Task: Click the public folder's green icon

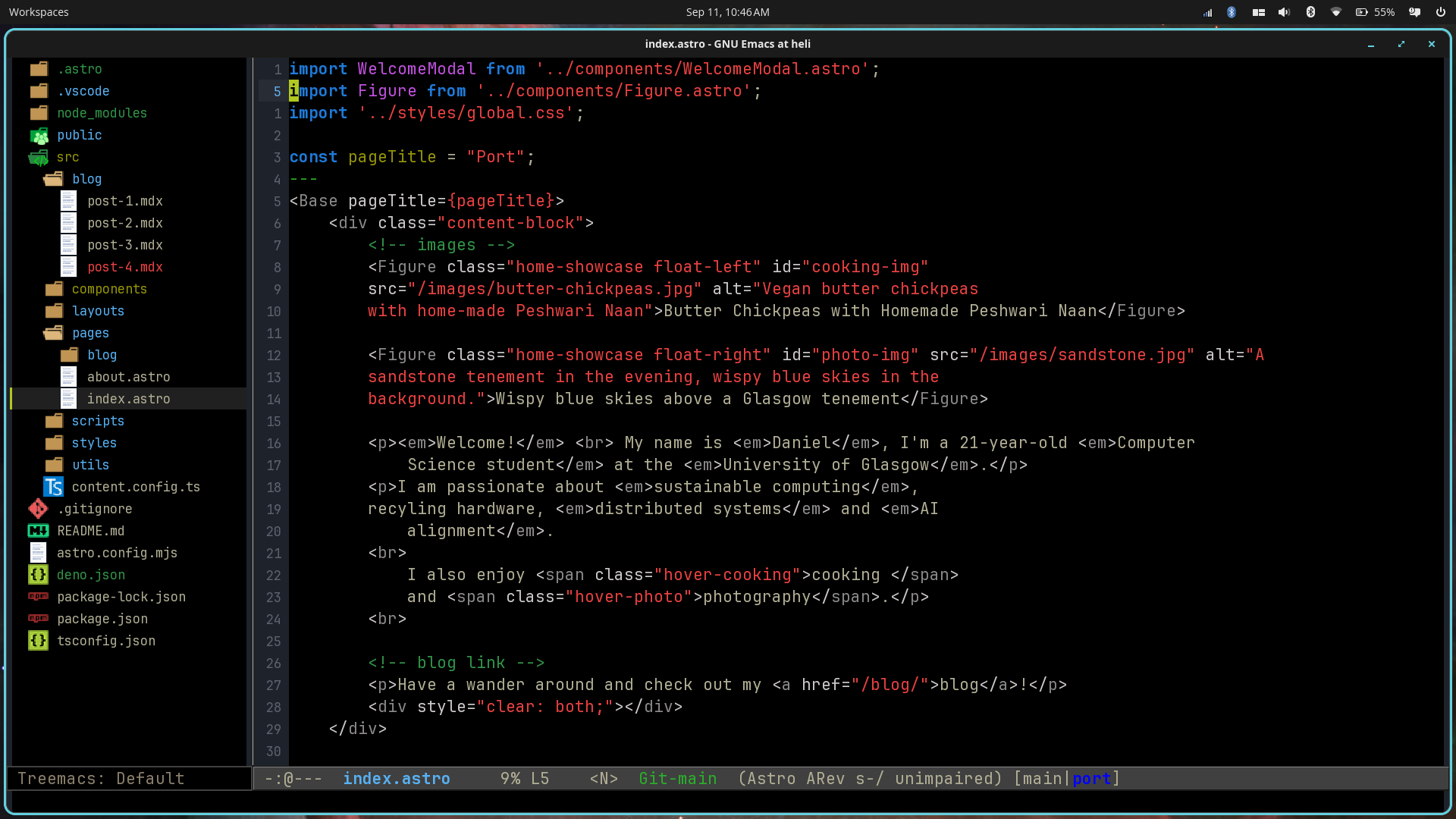Action: (x=39, y=136)
